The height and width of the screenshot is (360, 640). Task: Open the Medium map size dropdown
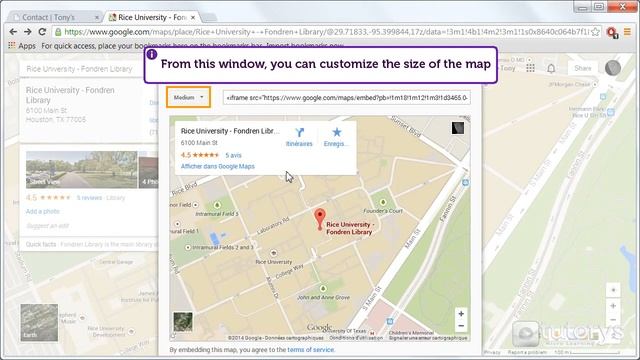click(189, 98)
